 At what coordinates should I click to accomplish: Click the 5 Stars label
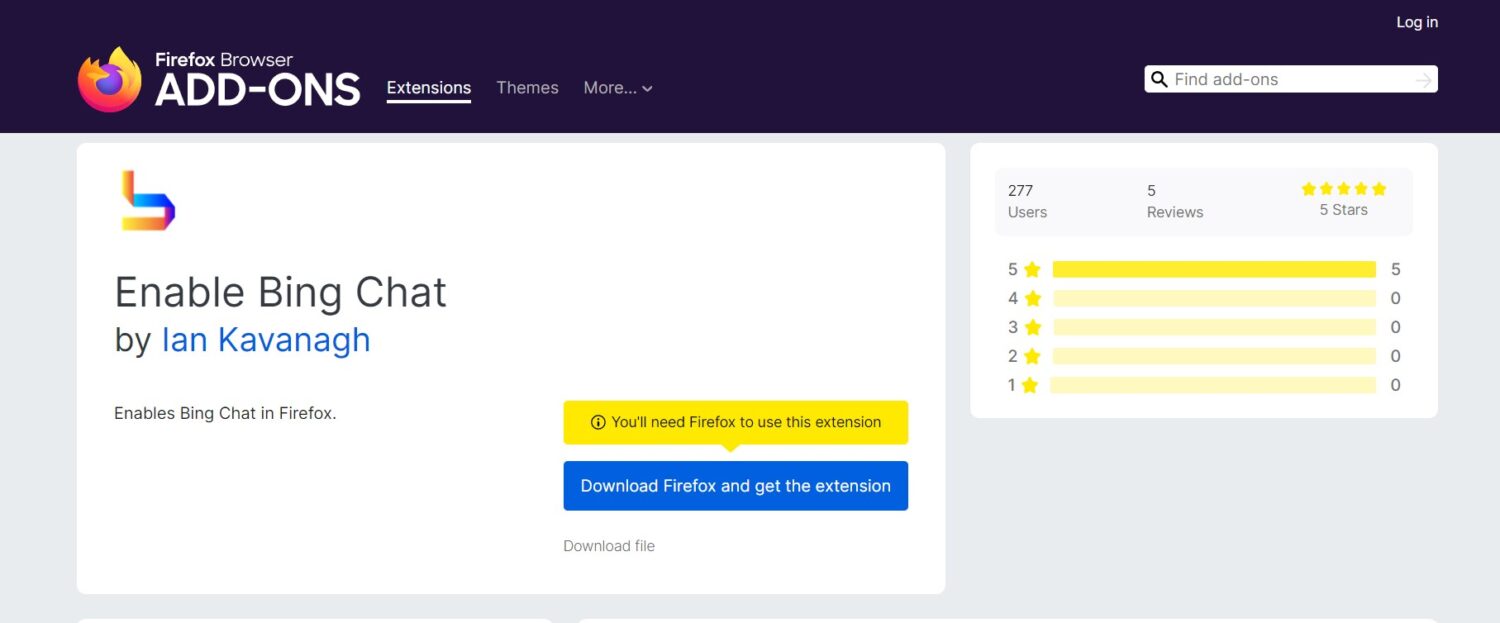coord(1343,210)
